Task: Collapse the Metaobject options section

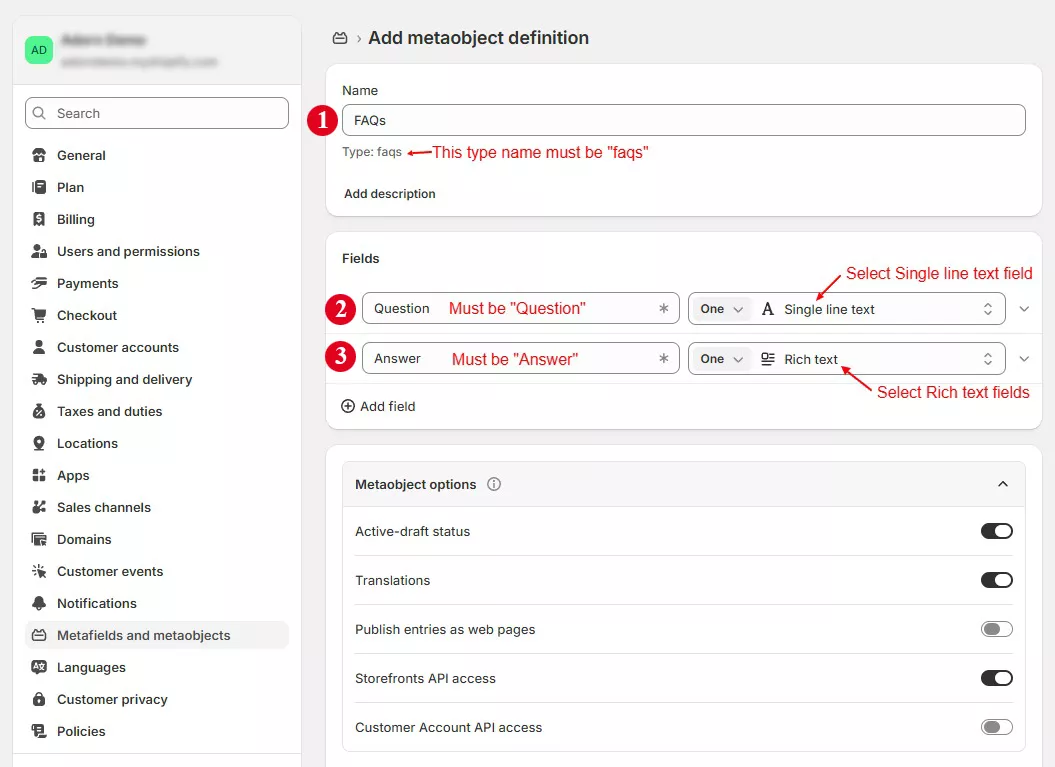Action: [1003, 483]
